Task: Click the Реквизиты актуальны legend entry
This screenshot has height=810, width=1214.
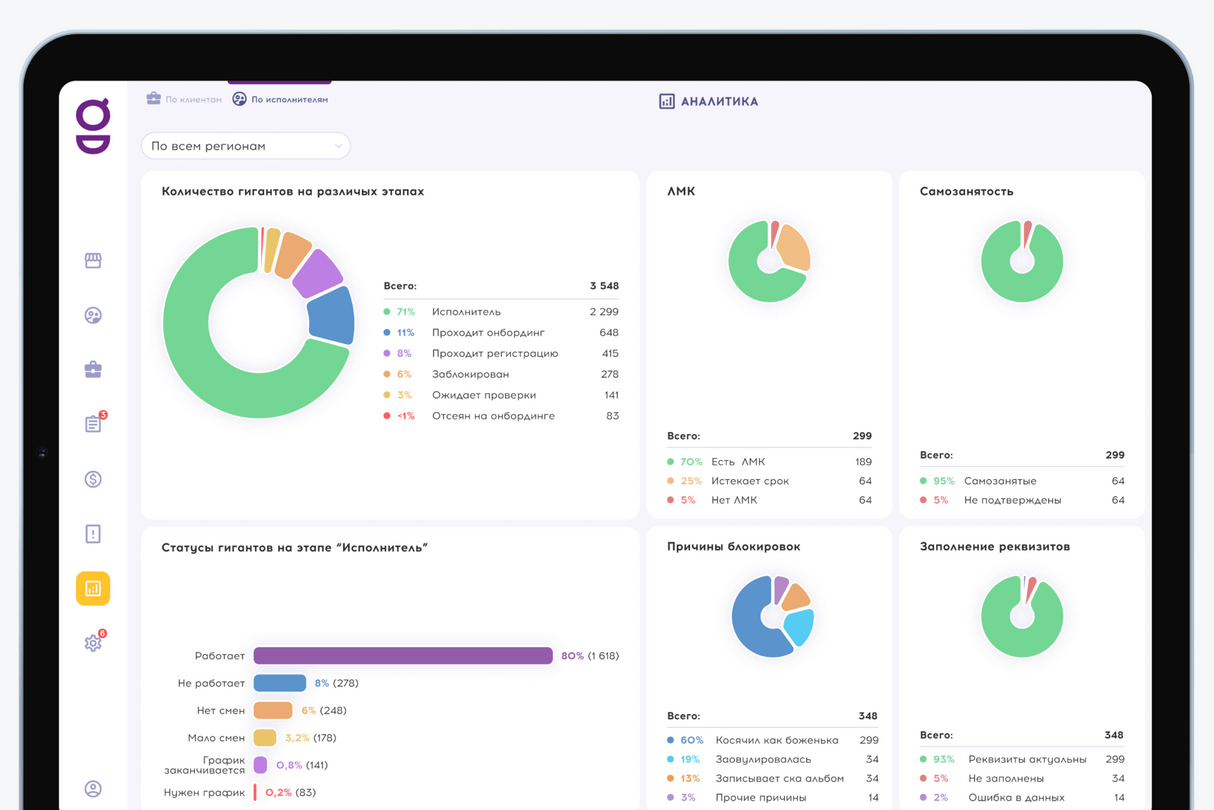Action: point(1022,759)
